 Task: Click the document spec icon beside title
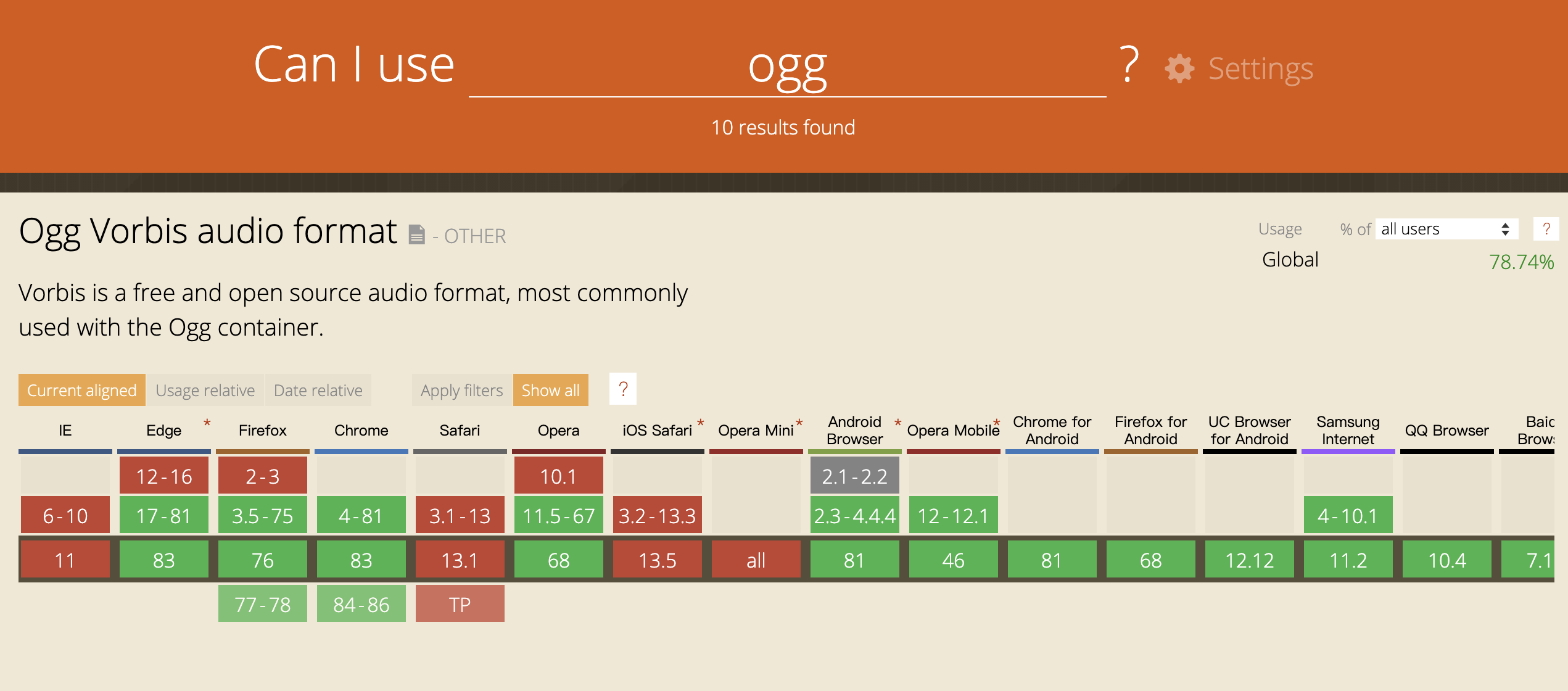pyautogui.click(x=417, y=234)
